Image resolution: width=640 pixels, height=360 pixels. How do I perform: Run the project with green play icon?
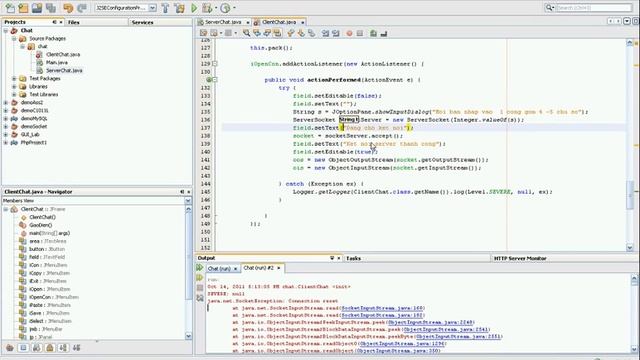click(194, 8)
